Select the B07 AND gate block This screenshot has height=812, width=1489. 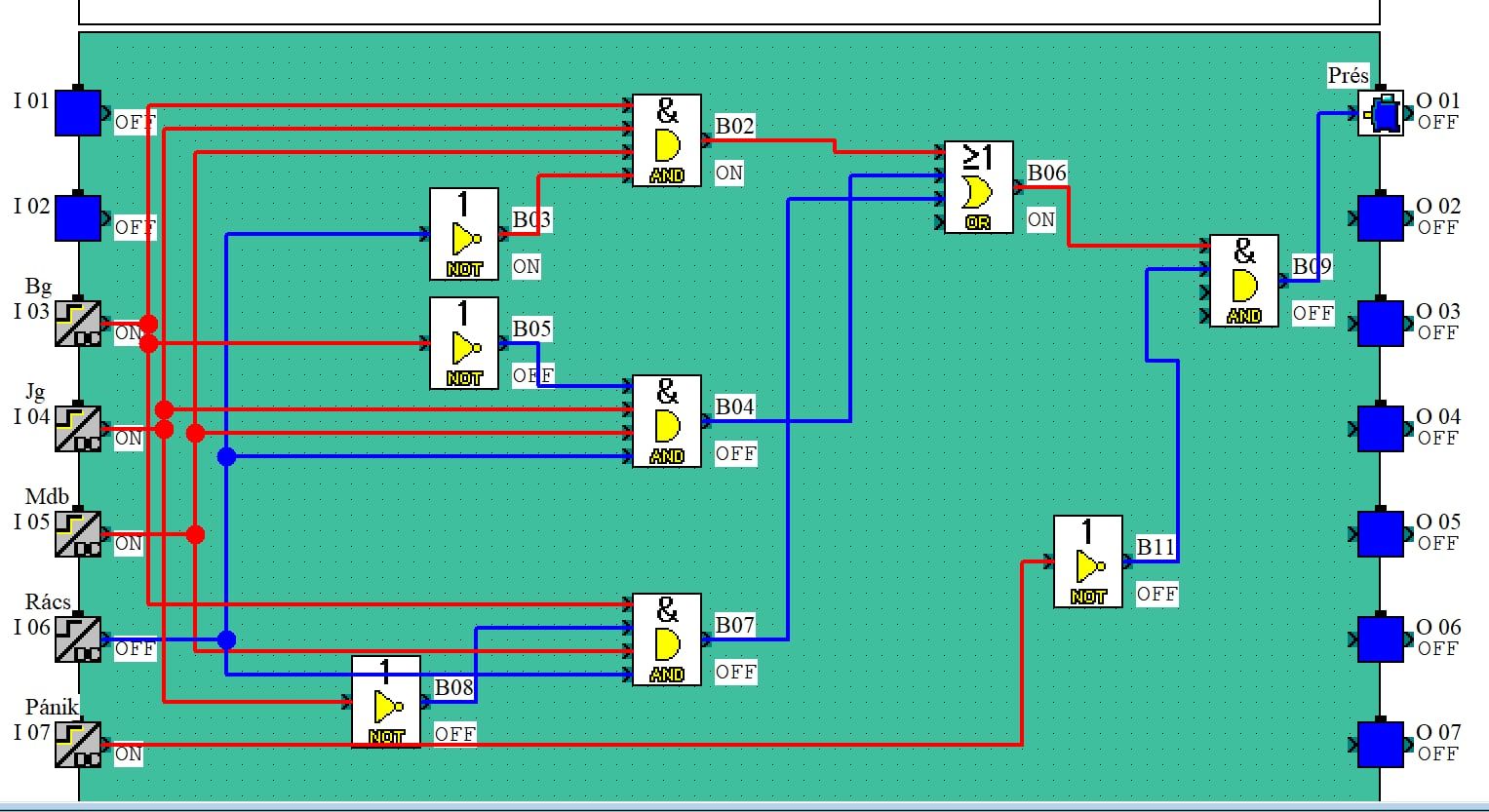pos(667,639)
